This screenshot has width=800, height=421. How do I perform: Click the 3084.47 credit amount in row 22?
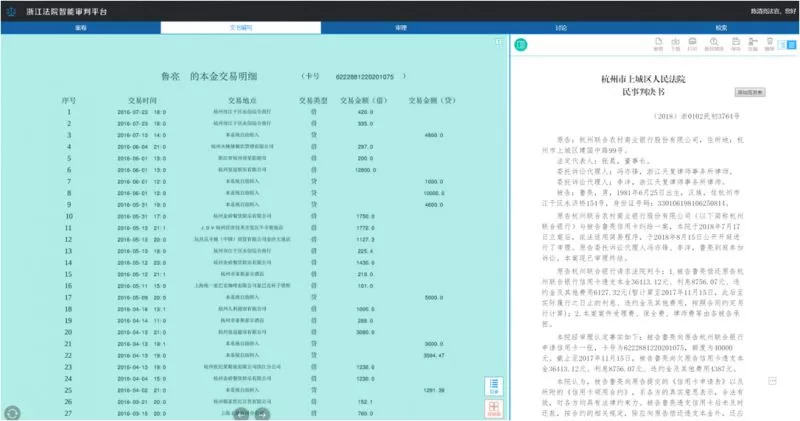(x=434, y=355)
